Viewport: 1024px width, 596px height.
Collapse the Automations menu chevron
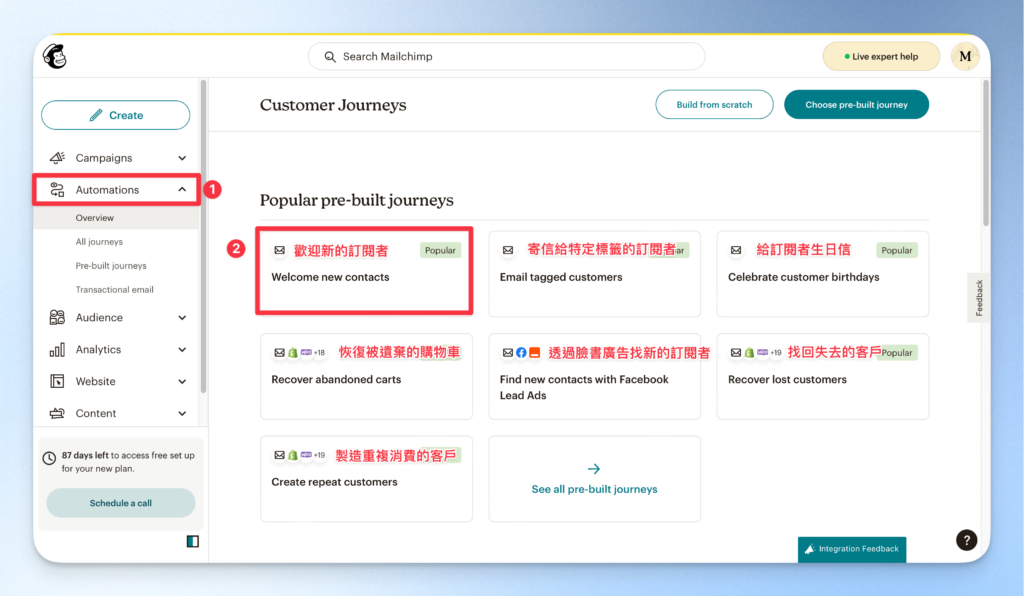[x=182, y=190]
